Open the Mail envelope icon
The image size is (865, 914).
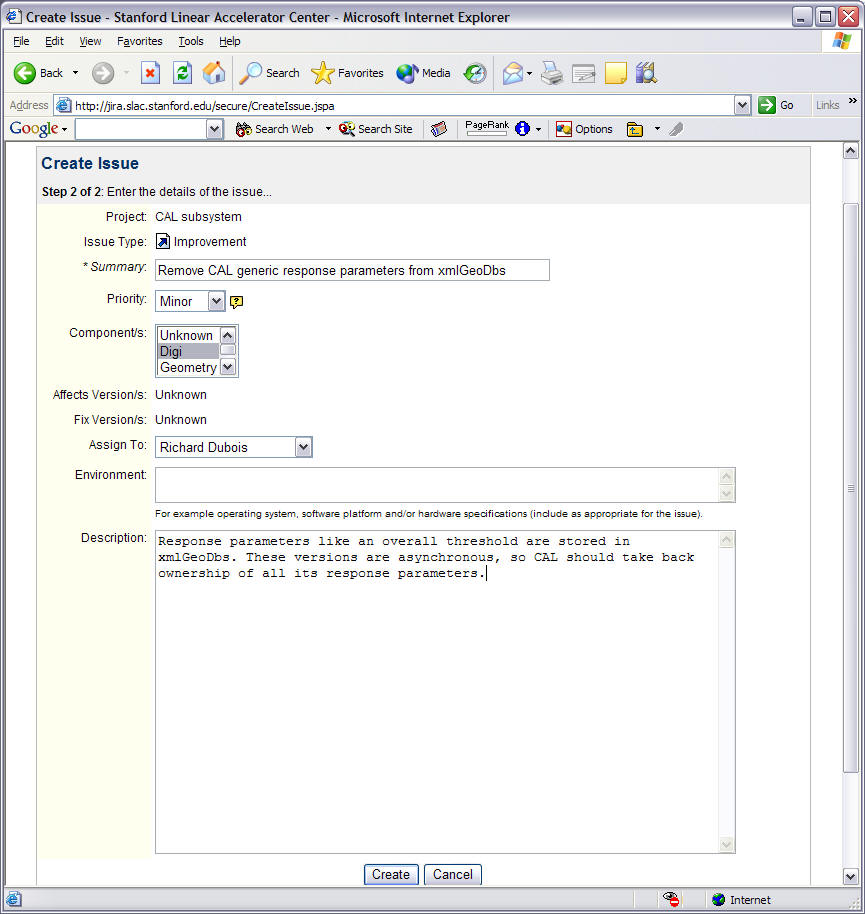(513, 73)
